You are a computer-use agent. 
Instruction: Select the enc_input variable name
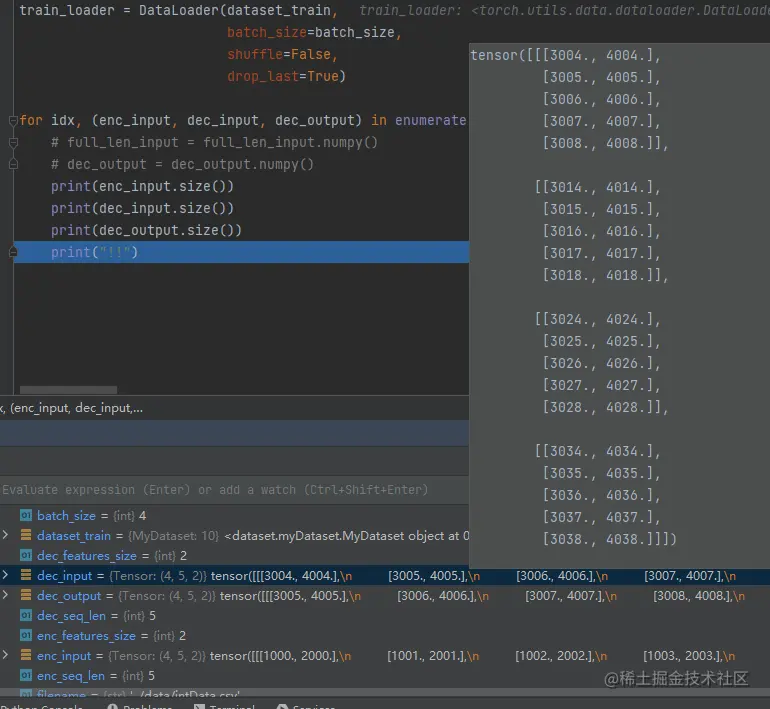pos(64,656)
